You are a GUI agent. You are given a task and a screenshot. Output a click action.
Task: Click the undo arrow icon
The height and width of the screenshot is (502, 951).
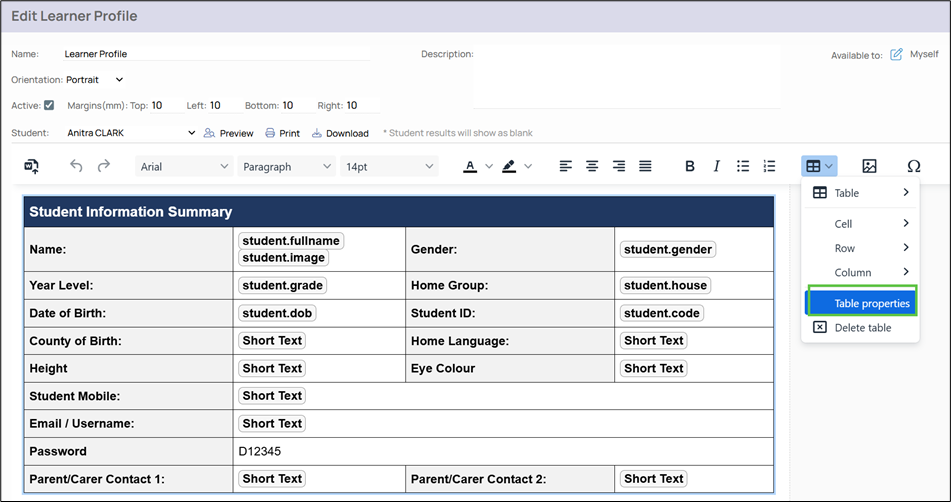tap(76, 166)
